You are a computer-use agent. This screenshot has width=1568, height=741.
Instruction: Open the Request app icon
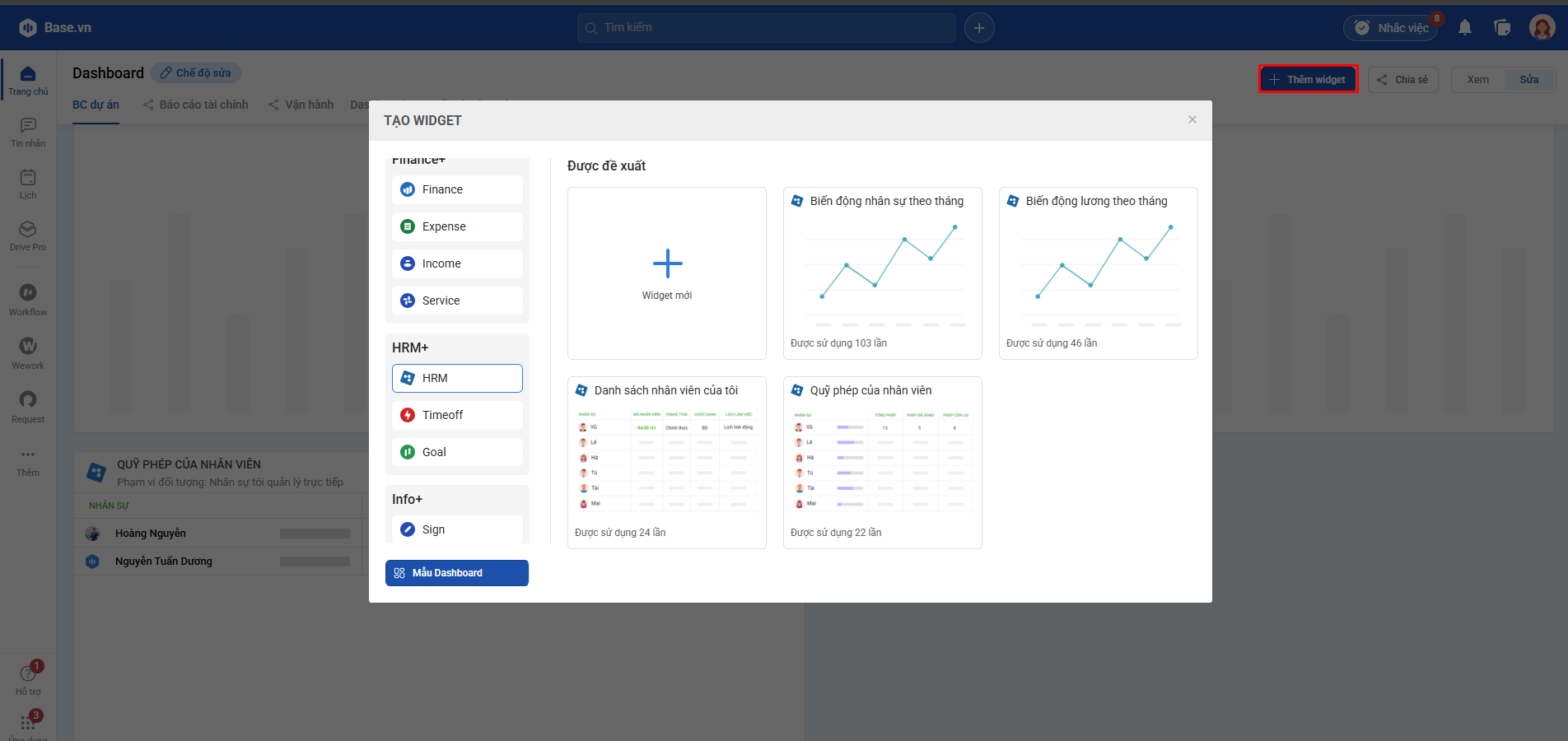tap(28, 408)
